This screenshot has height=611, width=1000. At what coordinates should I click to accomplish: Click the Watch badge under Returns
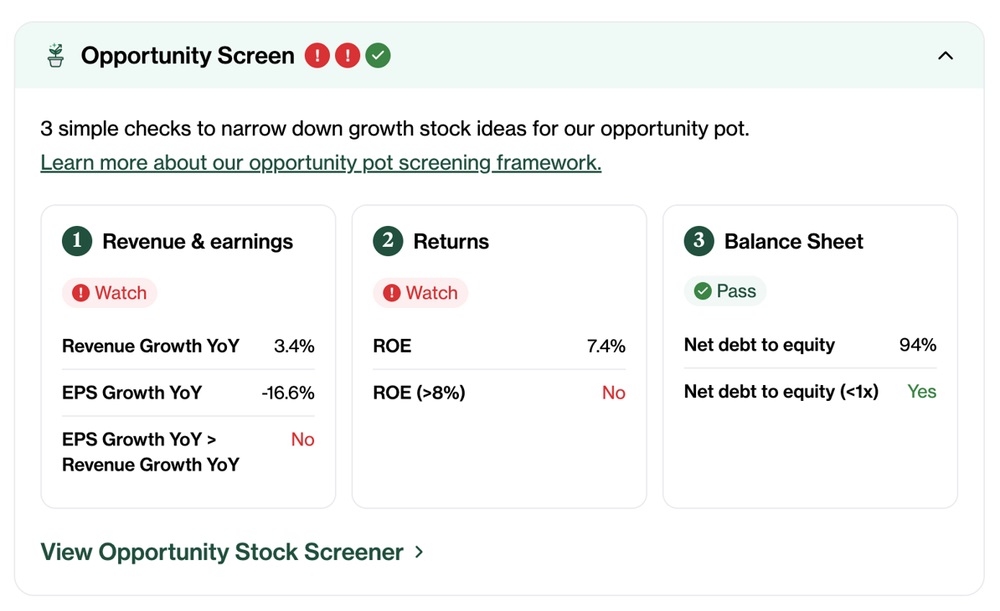point(420,293)
